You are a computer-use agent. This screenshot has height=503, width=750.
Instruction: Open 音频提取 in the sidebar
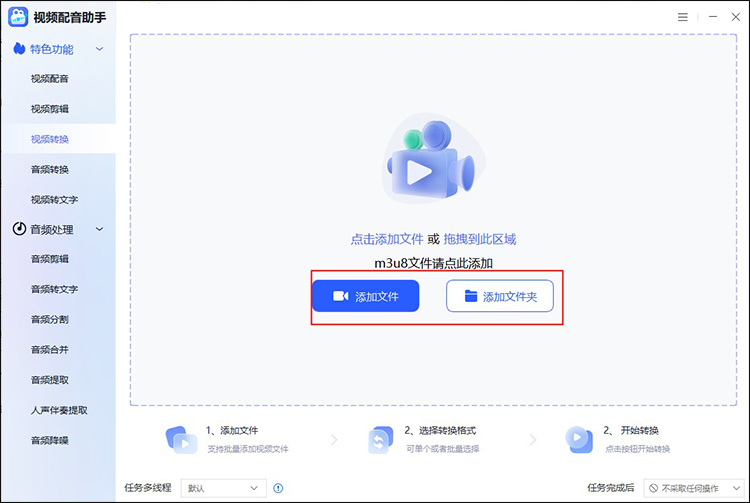pos(50,380)
